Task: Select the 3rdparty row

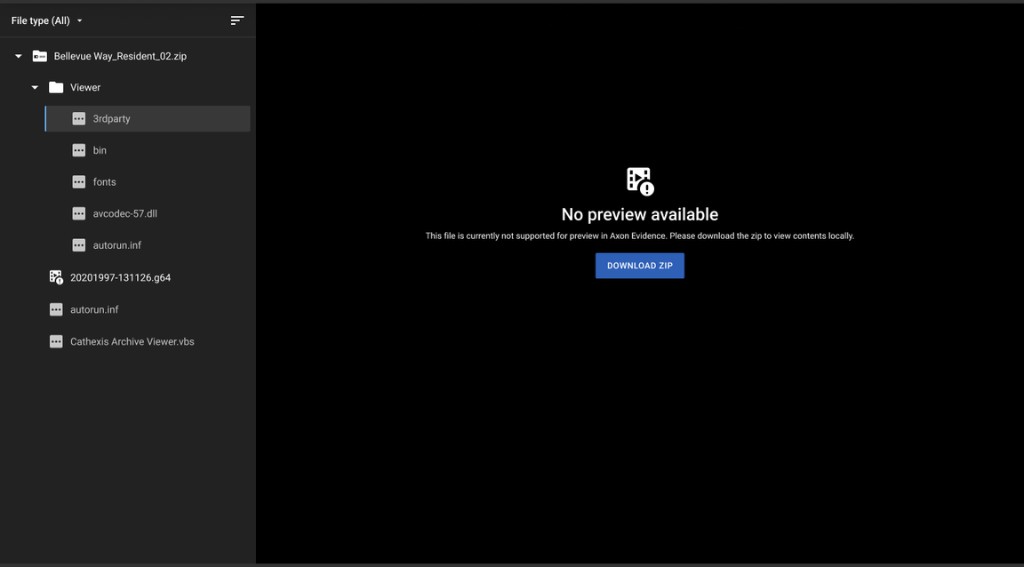Action: tap(148, 119)
